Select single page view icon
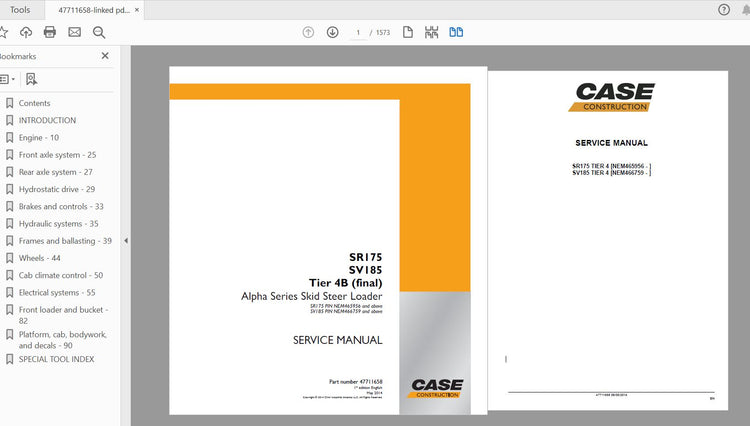The width and height of the screenshot is (750, 426). pos(408,32)
